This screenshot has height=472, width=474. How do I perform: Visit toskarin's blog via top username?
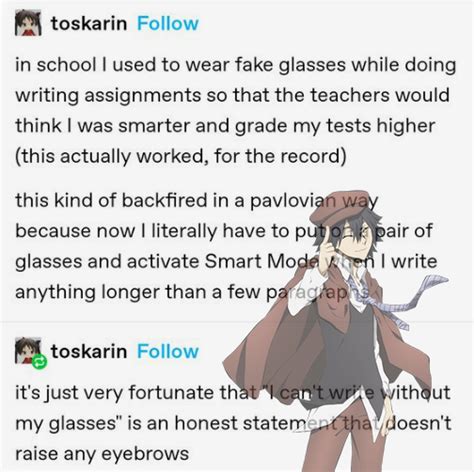89,24
